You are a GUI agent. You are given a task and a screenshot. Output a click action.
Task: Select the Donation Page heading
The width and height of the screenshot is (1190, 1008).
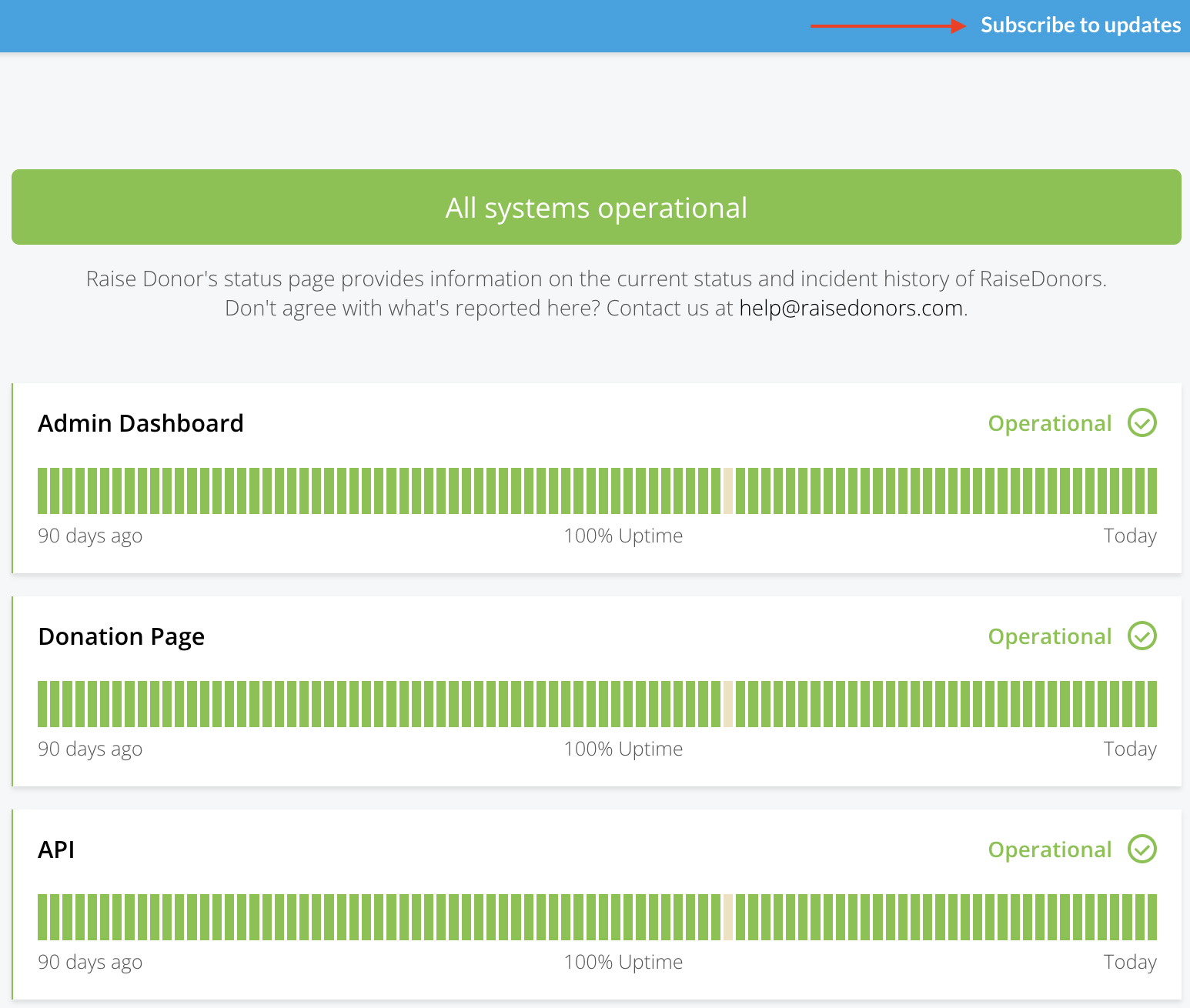(x=122, y=636)
